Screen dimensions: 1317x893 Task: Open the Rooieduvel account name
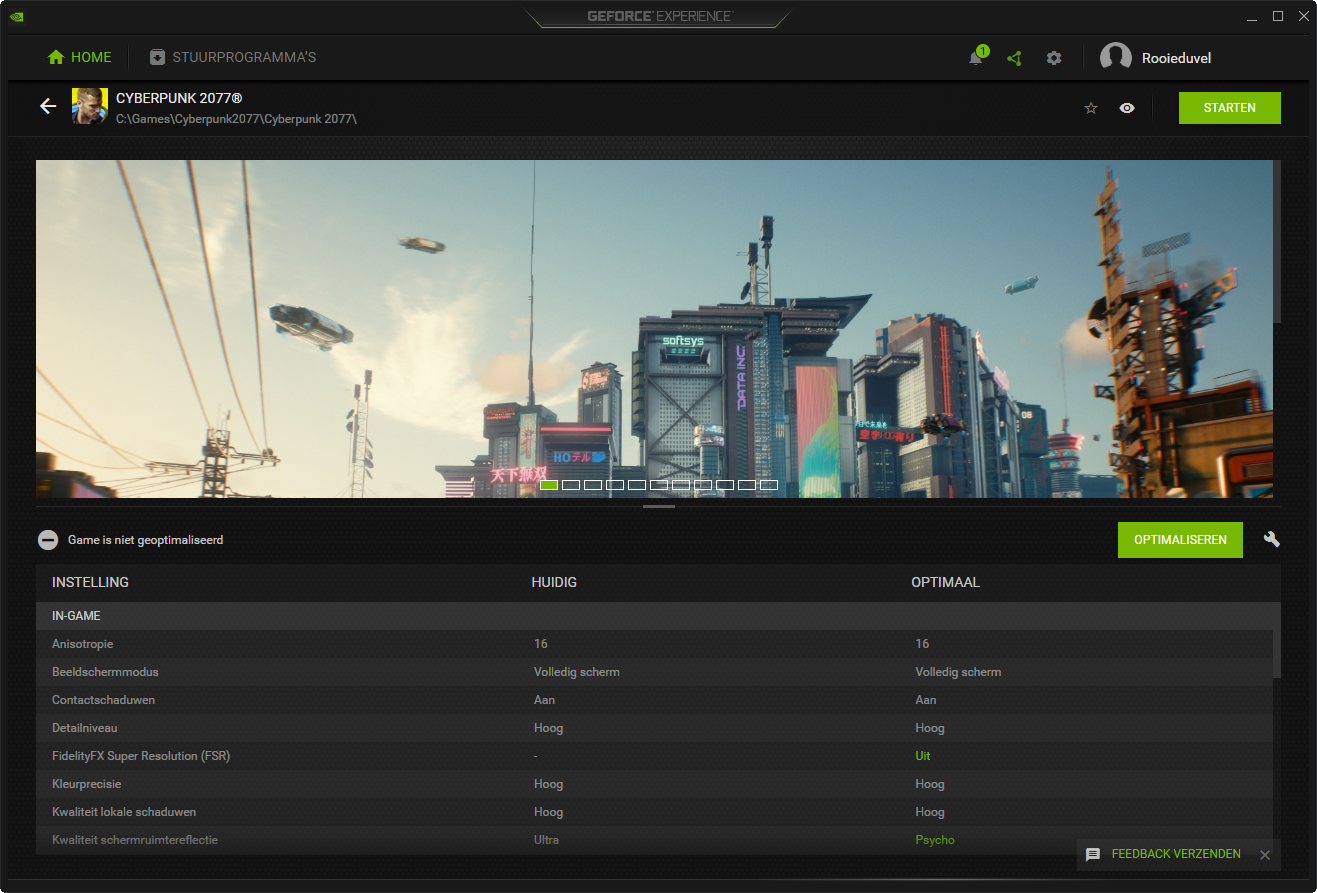(1176, 58)
